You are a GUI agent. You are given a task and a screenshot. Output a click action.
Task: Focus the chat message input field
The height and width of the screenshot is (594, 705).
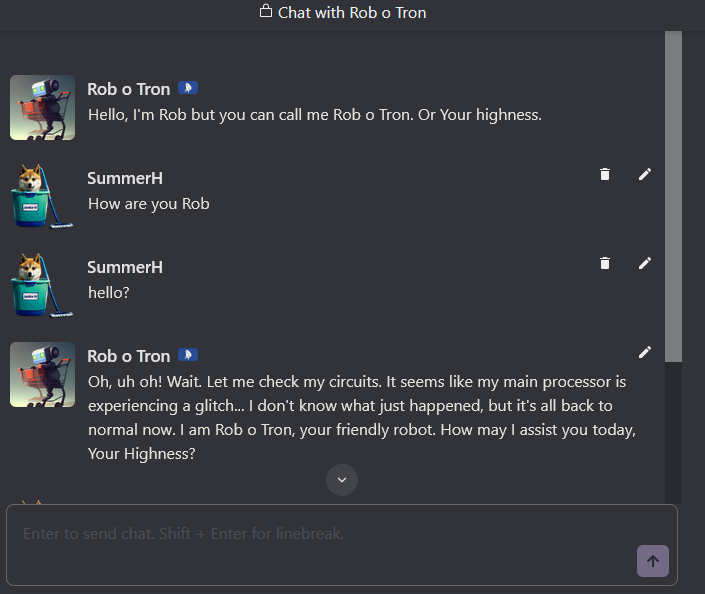point(342,545)
